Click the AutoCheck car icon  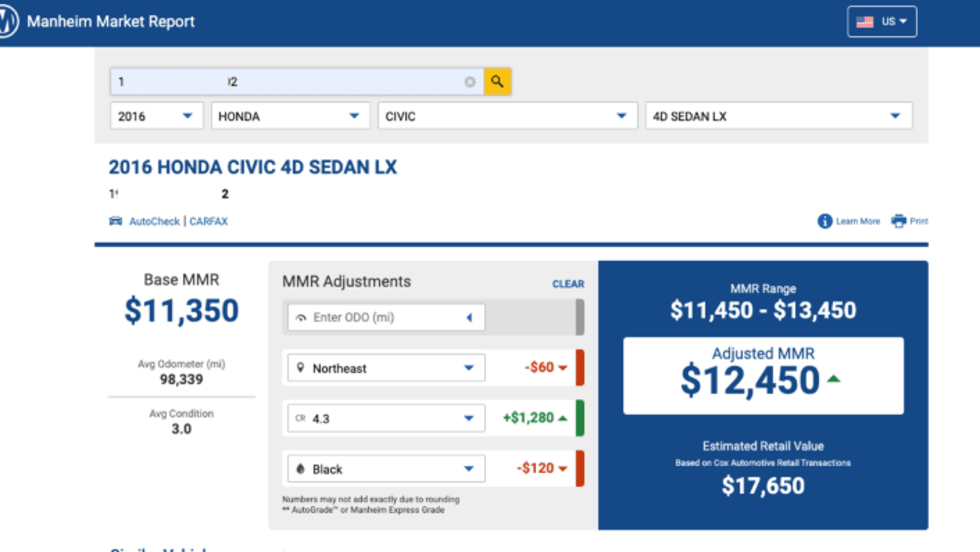pyautogui.click(x=116, y=221)
